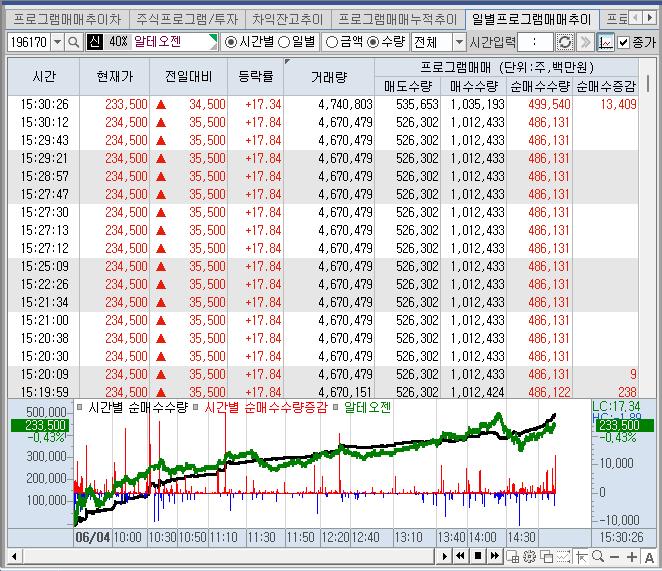Open stock search magnifier next to code 196170
This screenshot has width=662, height=571.
coord(73,42)
